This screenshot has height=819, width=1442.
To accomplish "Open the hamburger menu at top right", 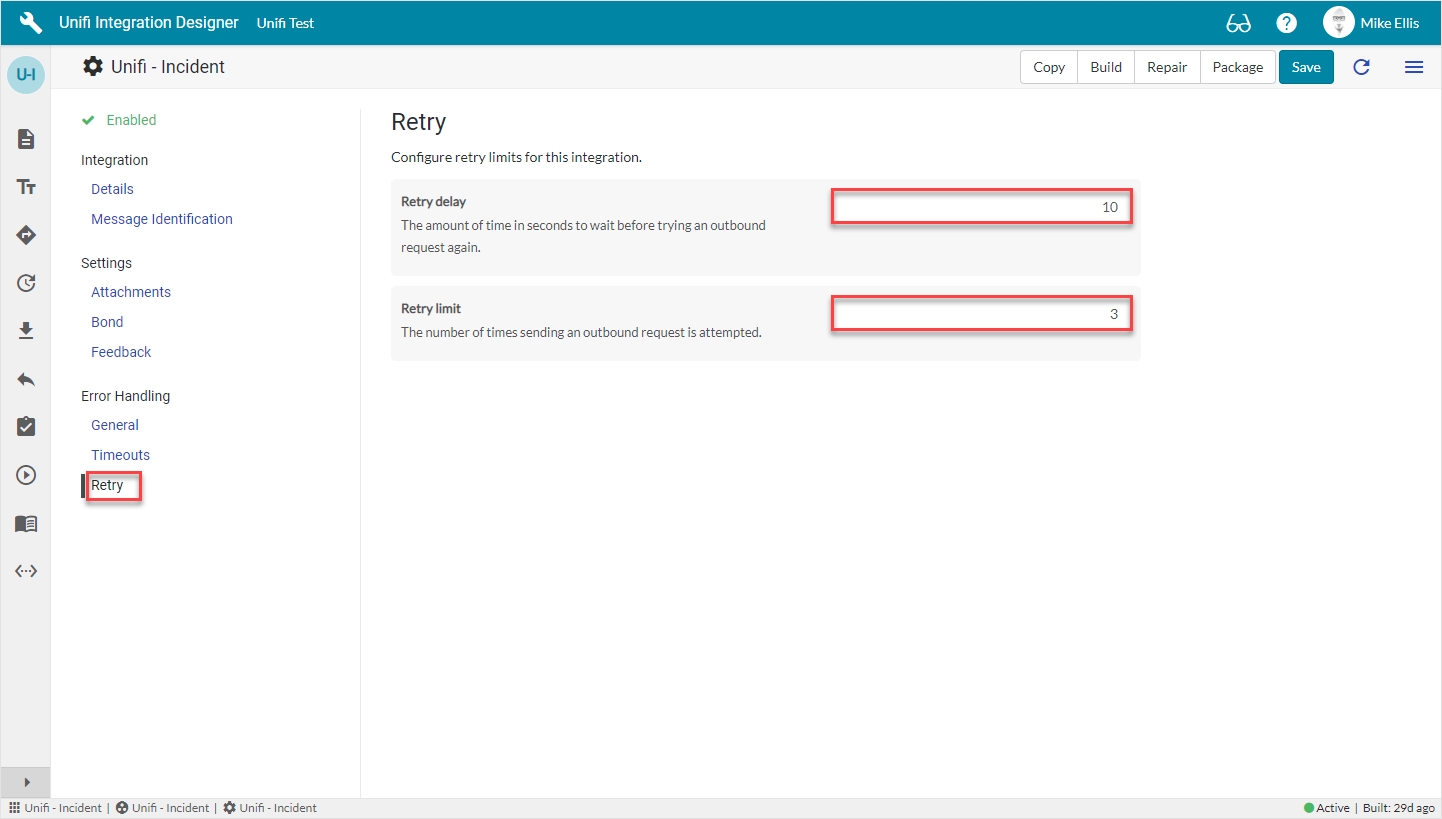I will pyautogui.click(x=1413, y=67).
